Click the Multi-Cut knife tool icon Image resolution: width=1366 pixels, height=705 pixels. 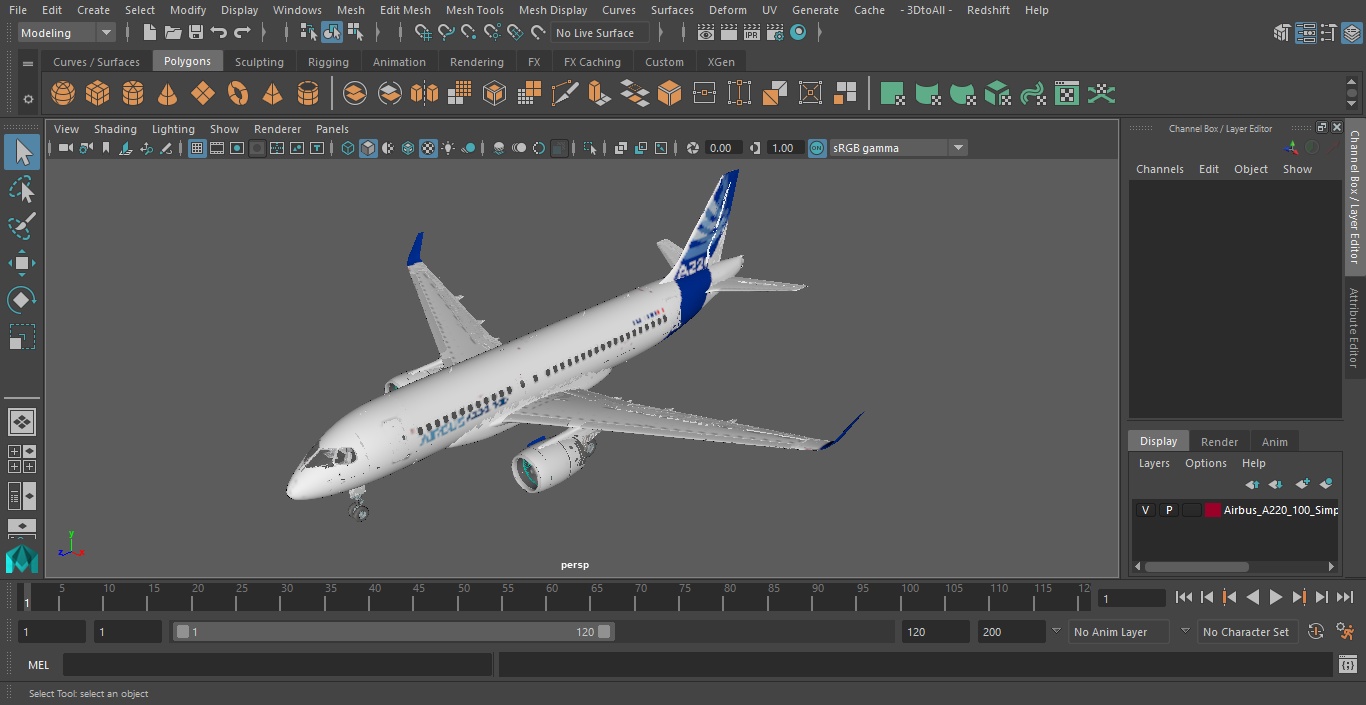[565, 94]
